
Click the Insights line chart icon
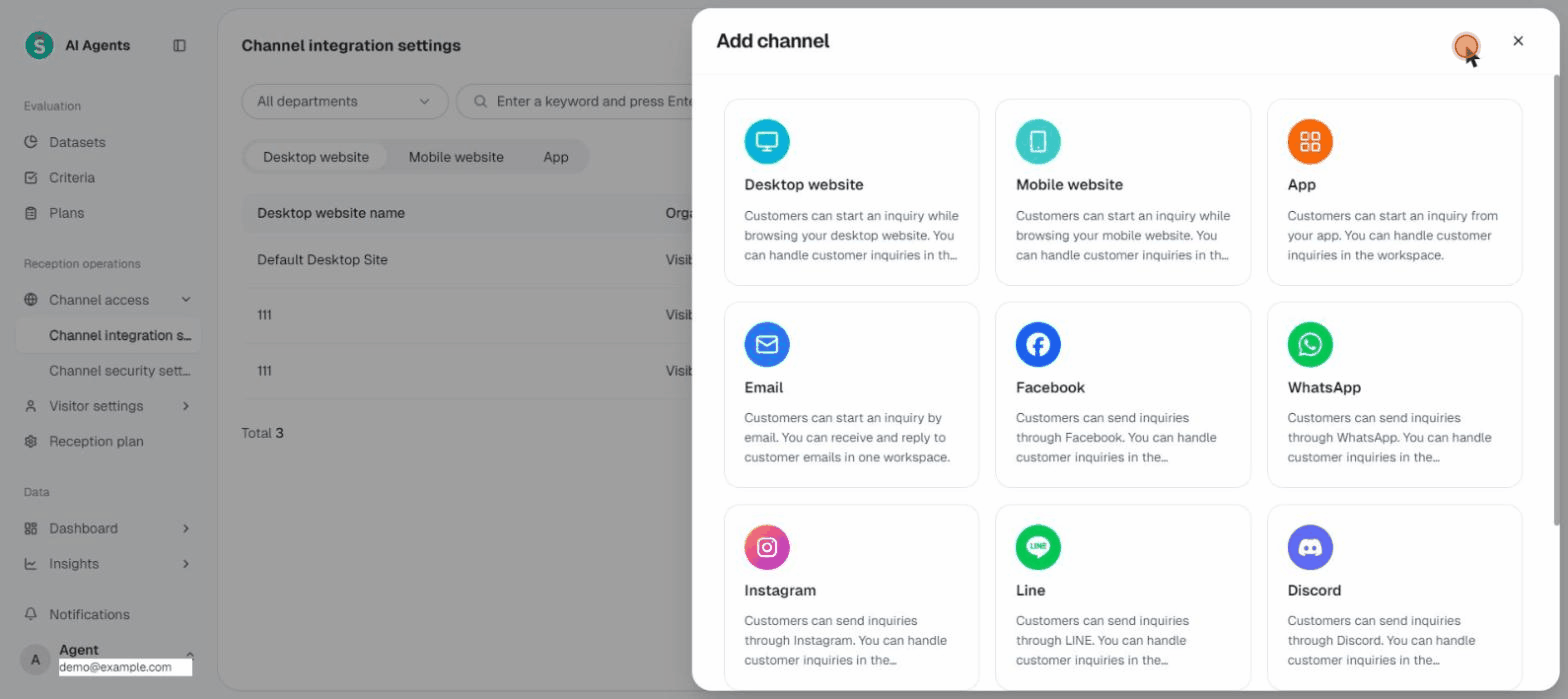31,564
